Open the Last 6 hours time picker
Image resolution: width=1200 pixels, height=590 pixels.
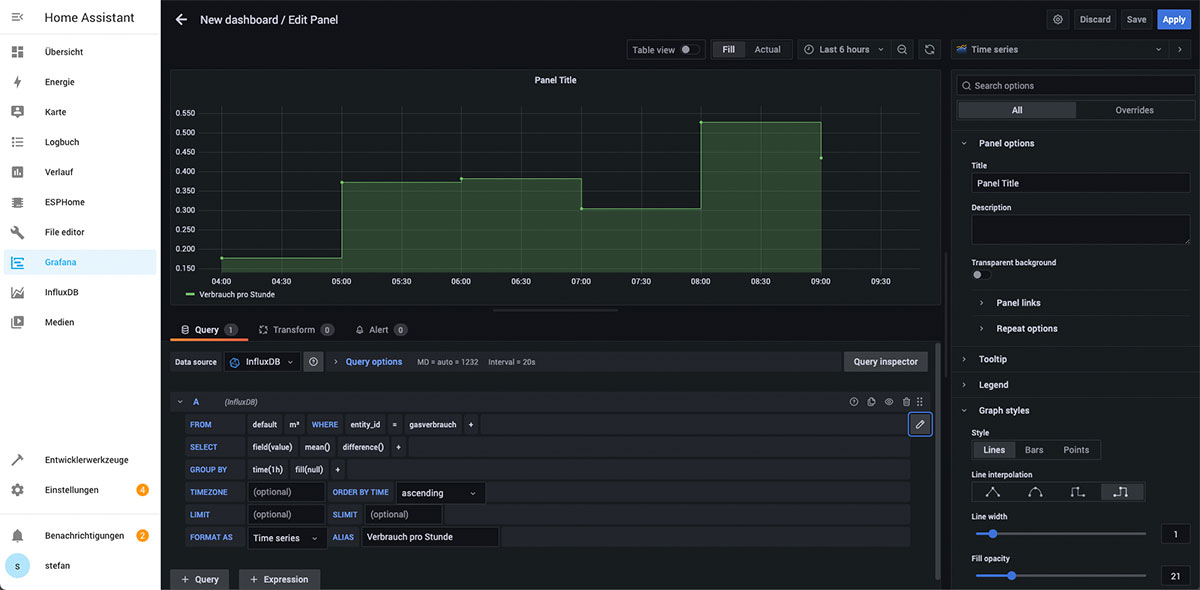[x=844, y=50]
